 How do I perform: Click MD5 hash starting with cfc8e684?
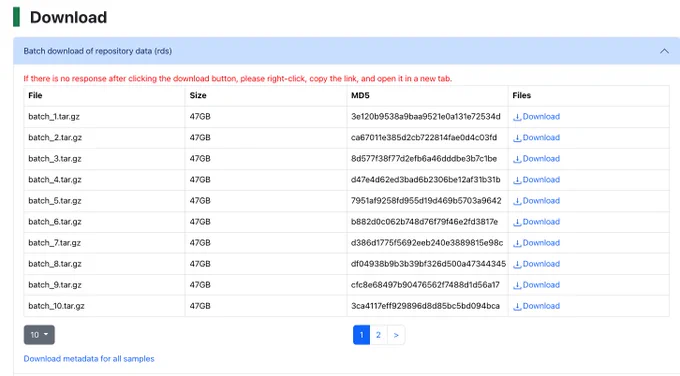click(425, 285)
